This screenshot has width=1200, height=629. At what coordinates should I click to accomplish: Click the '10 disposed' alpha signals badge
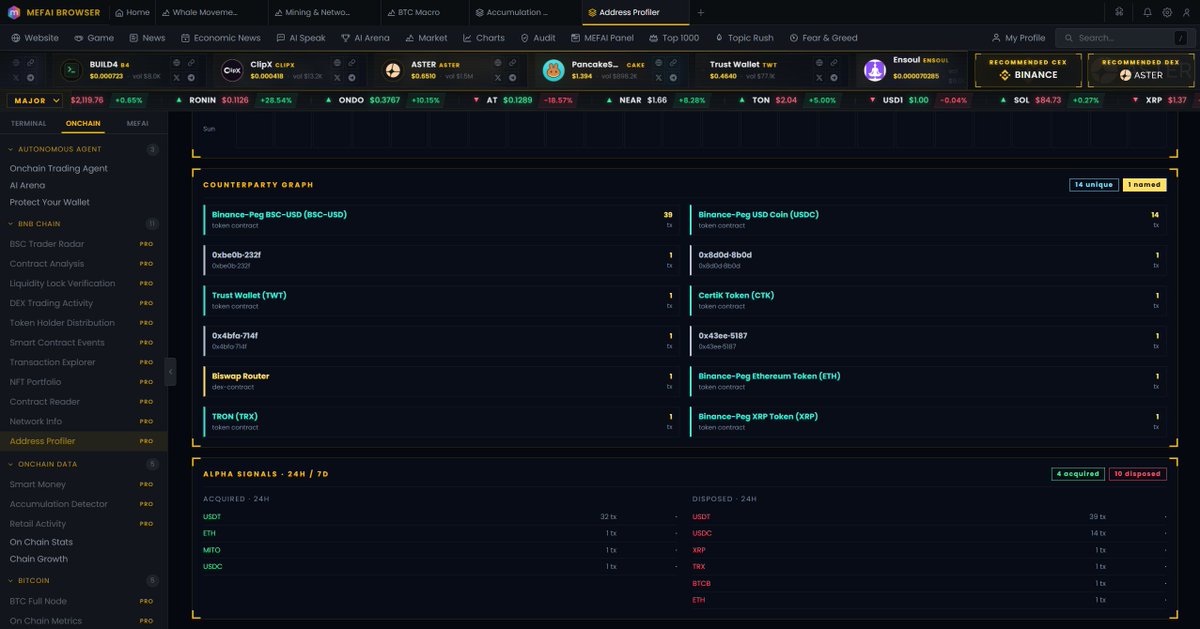click(1138, 474)
